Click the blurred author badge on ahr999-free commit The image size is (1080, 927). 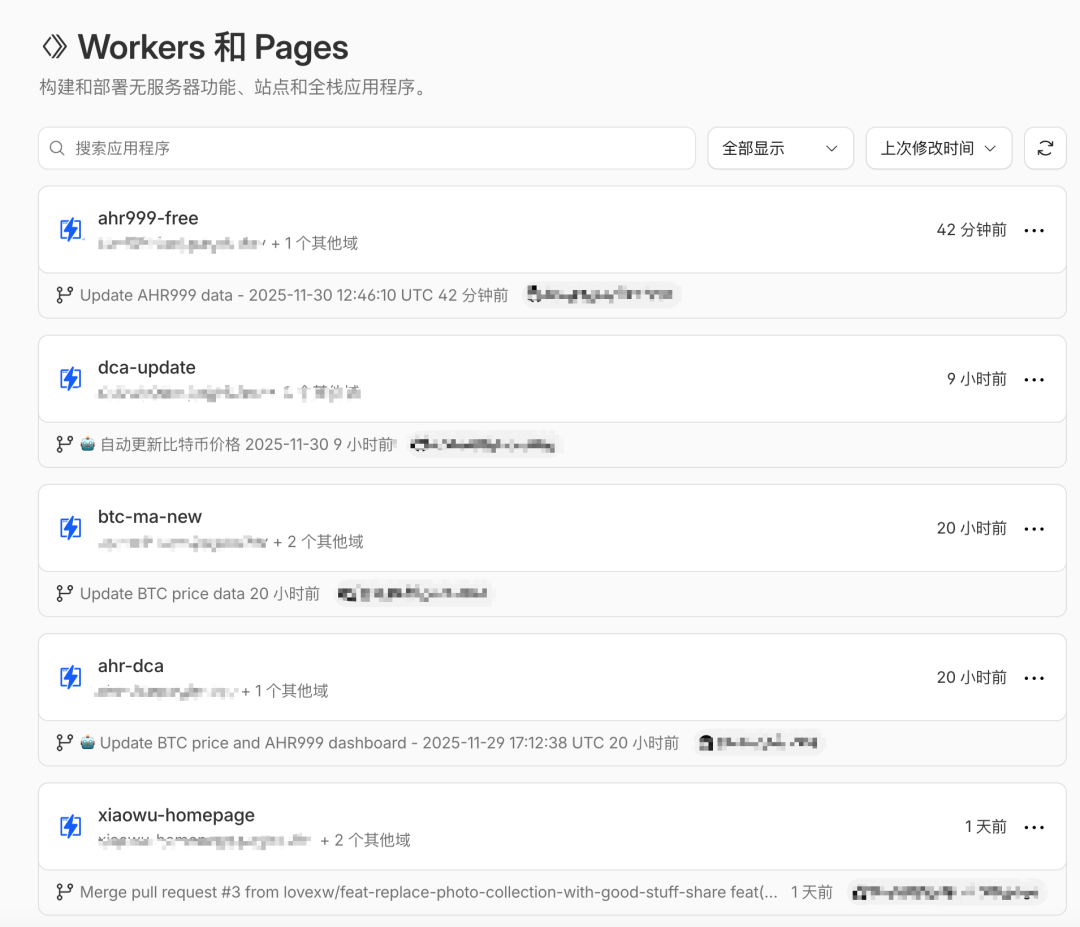click(601, 295)
